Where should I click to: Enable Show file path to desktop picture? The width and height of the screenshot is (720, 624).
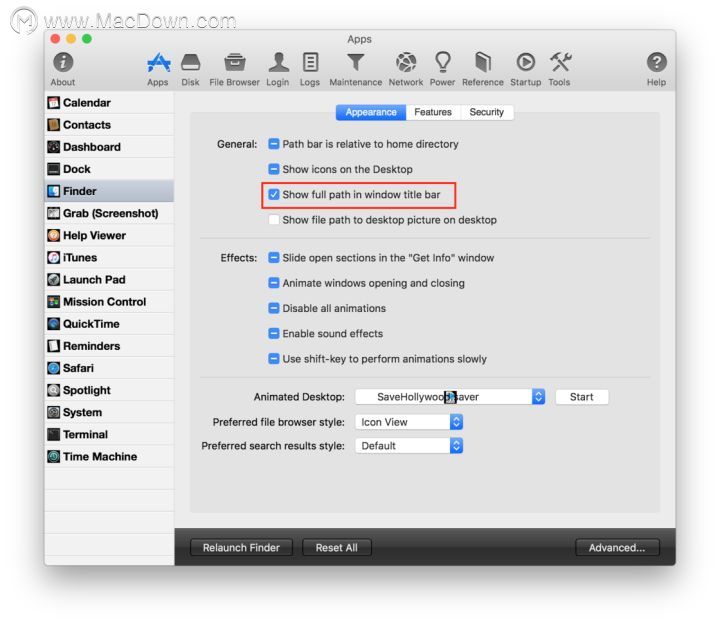[274, 220]
